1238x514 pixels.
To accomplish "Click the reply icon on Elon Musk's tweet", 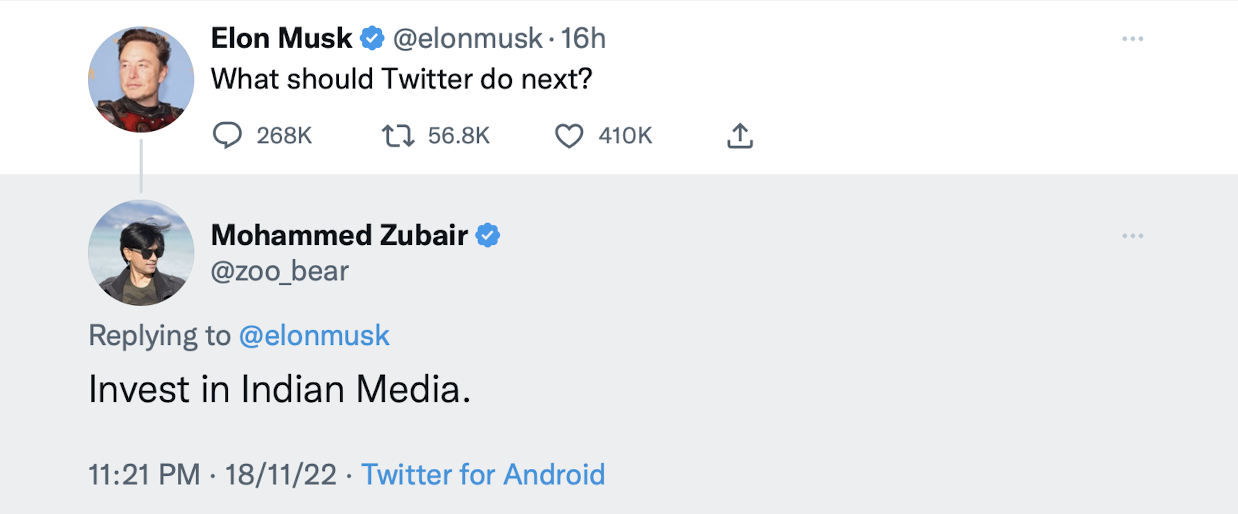I will tap(228, 136).
